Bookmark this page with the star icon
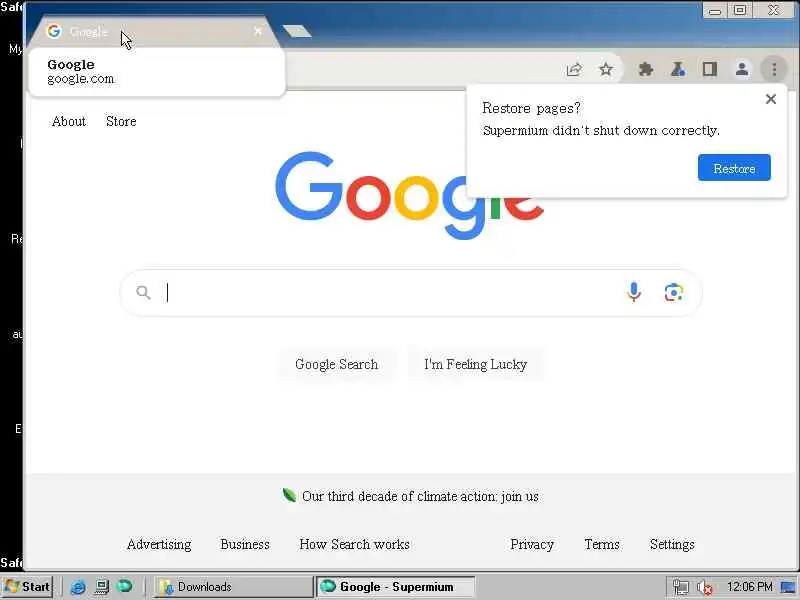 tap(606, 69)
